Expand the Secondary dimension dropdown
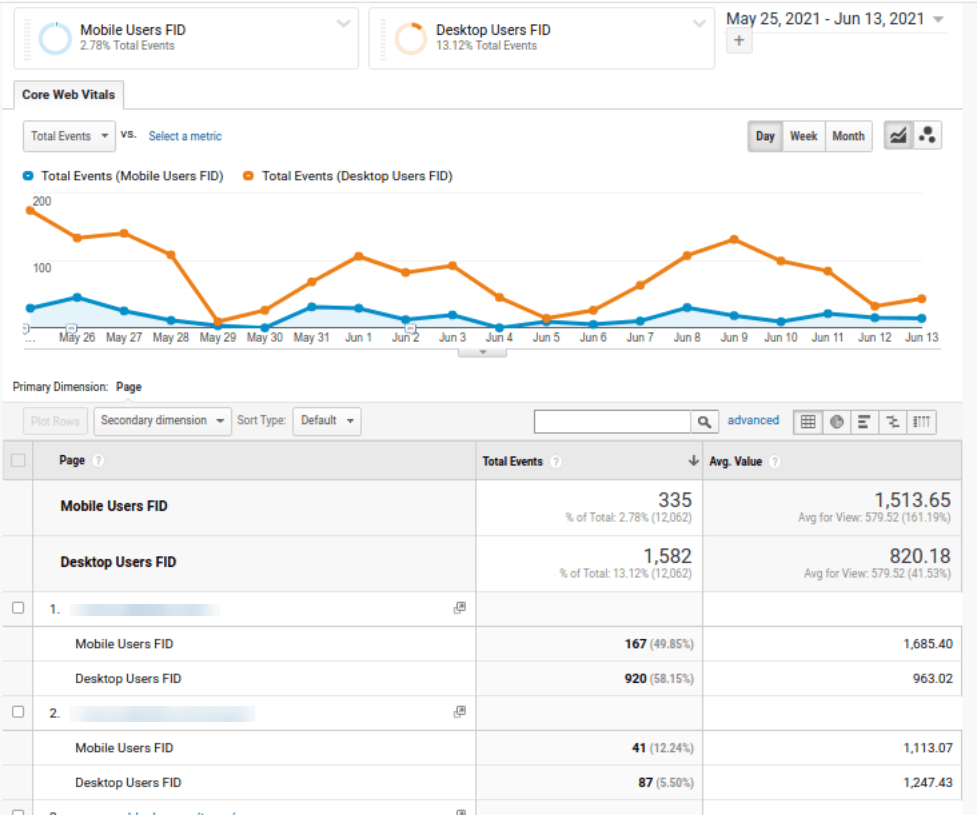The height and width of the screenshot is (815, 977). click(x=162, y=421)
